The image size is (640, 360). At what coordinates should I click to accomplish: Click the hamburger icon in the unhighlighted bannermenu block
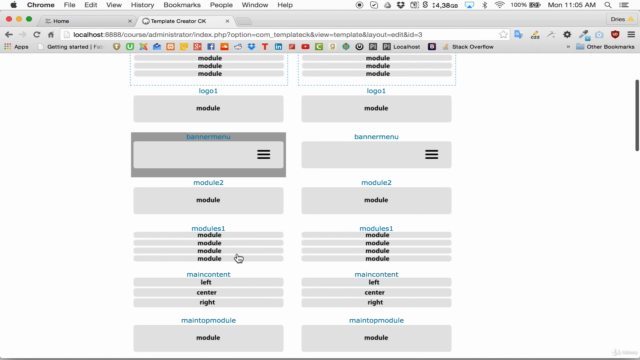click(431, 154)
